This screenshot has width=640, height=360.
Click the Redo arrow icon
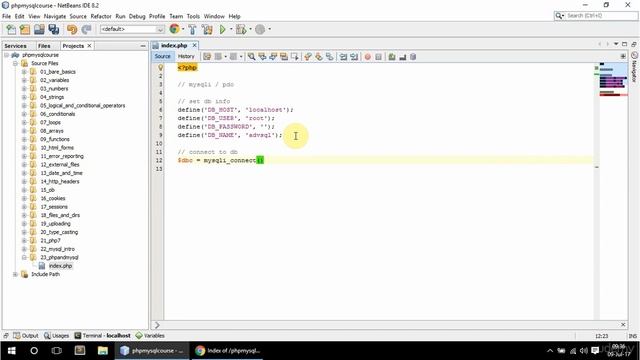(x=87, y=29)
